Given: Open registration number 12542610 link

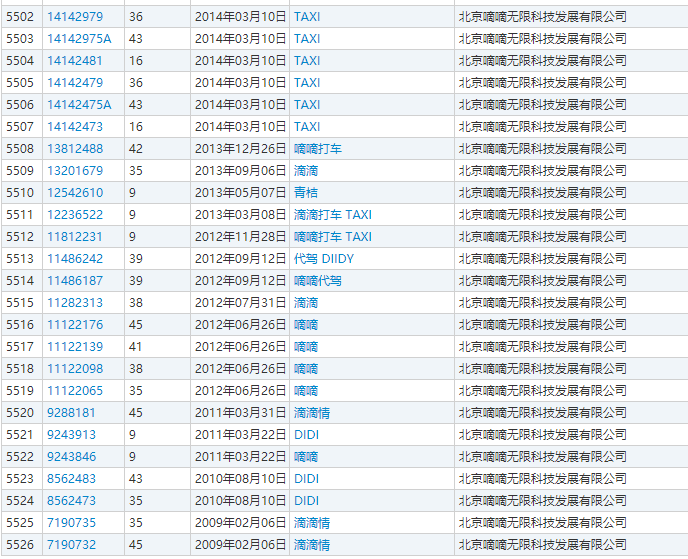Looking at the screenshot, I should (75, 193).
